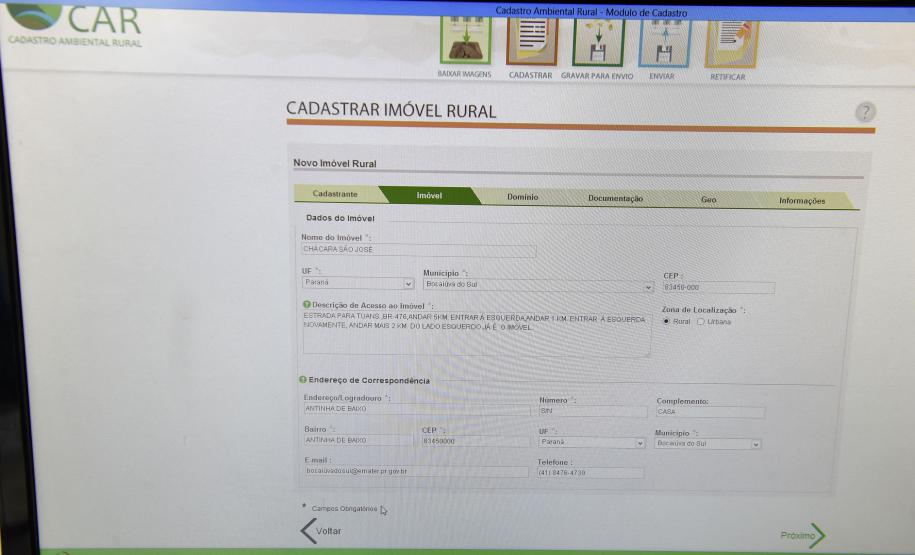Go to the Geo tab

click(708, 200)
